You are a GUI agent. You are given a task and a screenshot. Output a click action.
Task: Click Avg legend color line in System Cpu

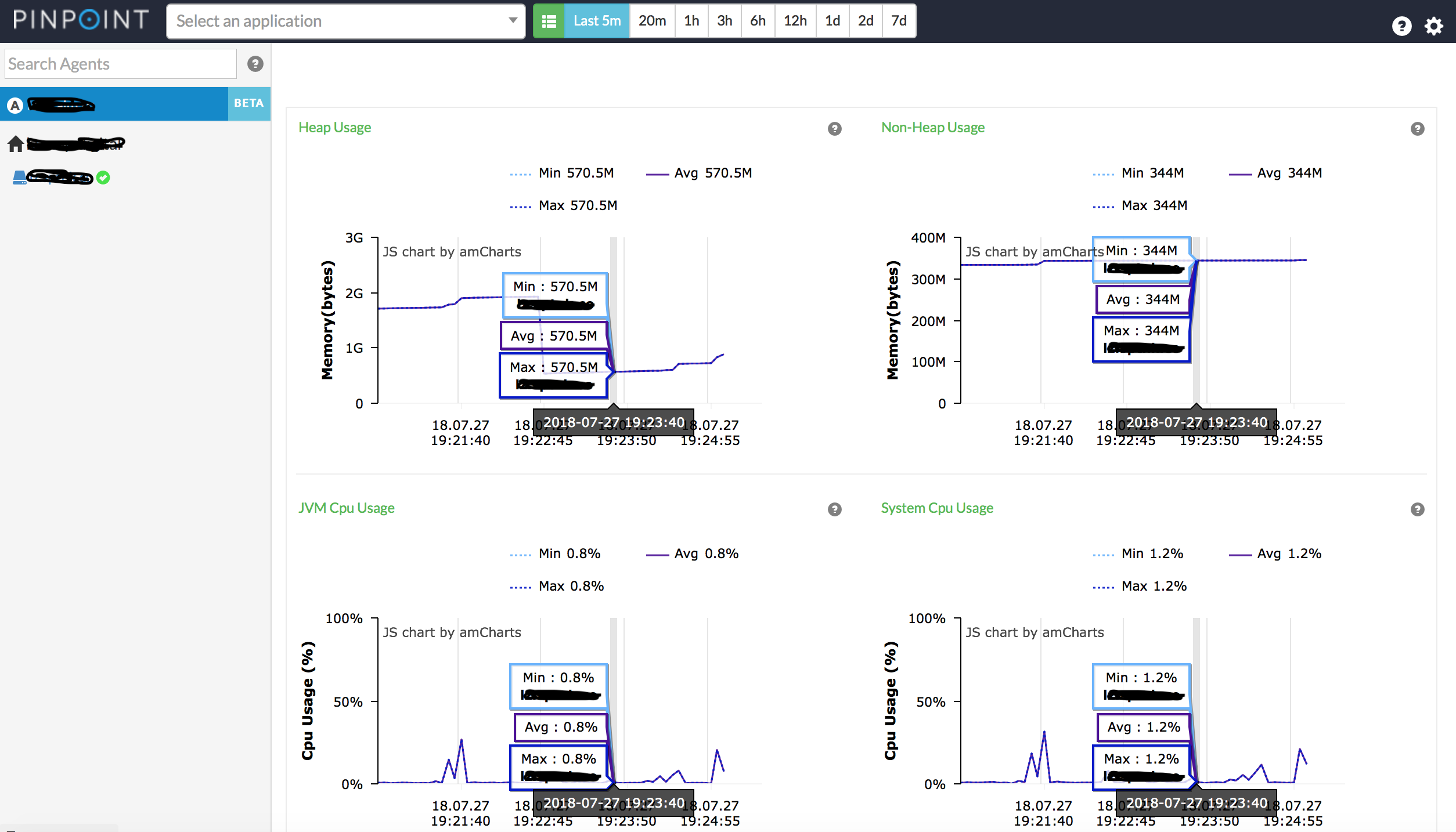pos(1239,555)
